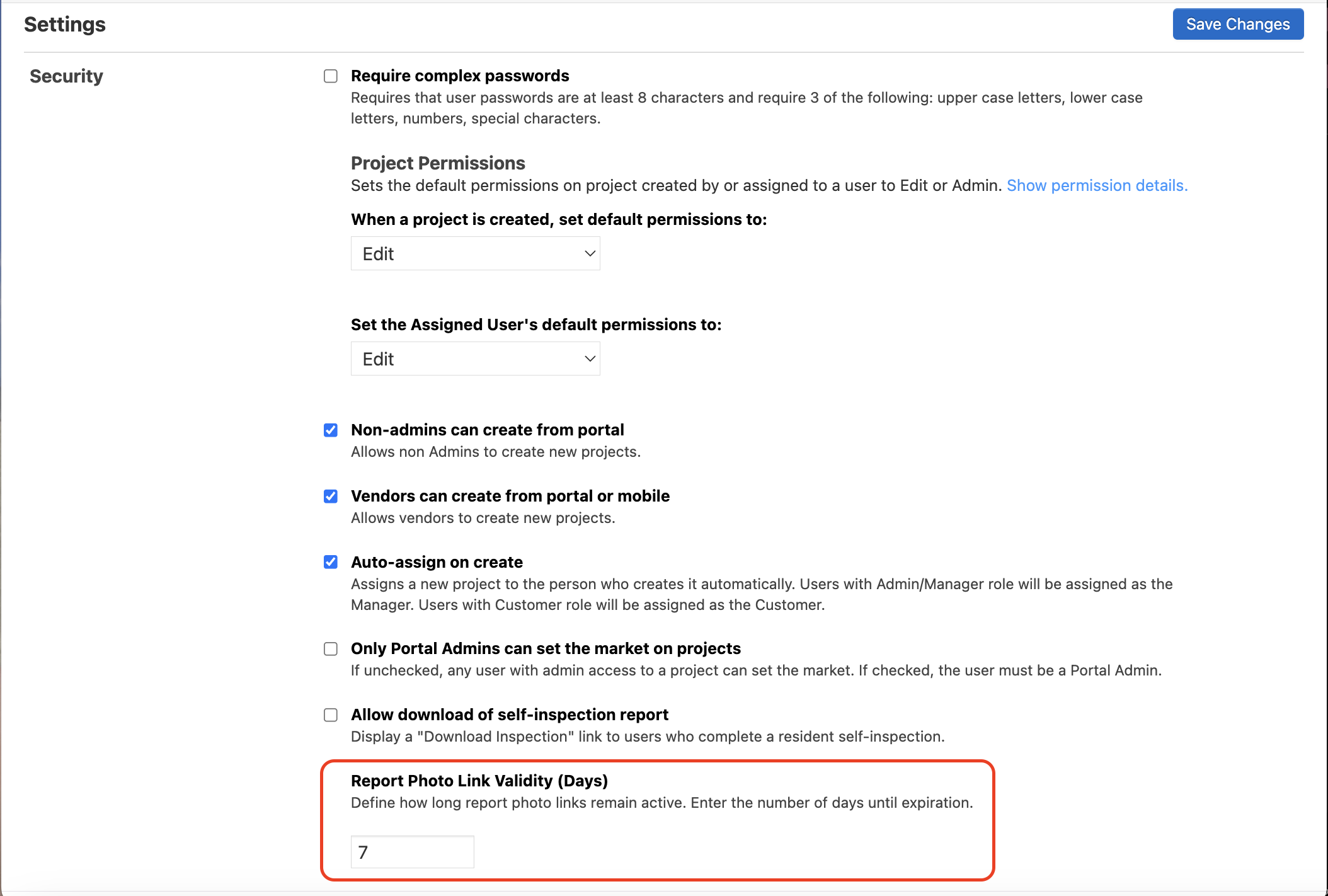
Task: Disable the Auto-assign on create checkbox
Action: click(331, 562)
